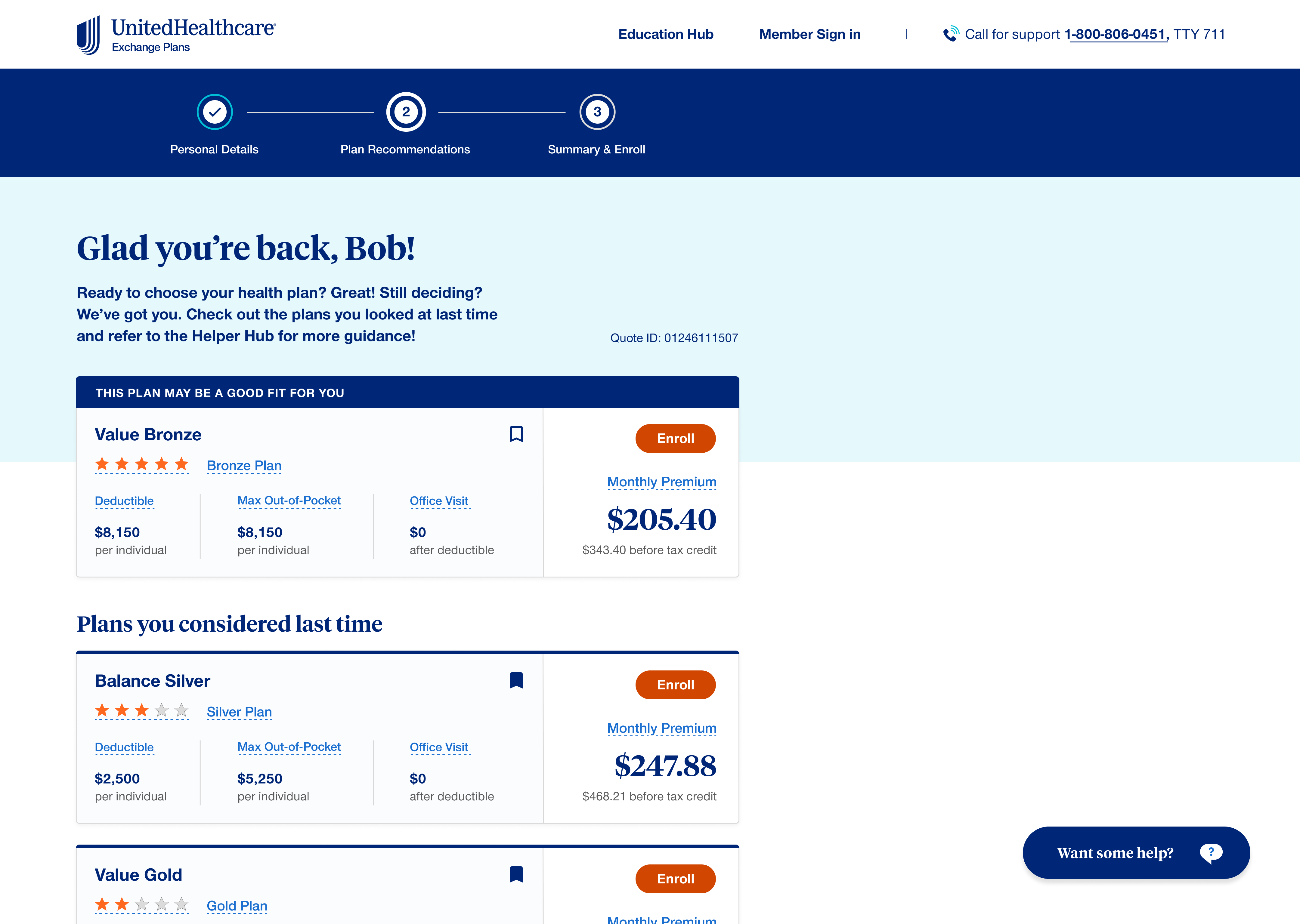Open the Bronze Plan link
Image resolution: width=1300 pixels, height=924 pixels.
(244, 465)
